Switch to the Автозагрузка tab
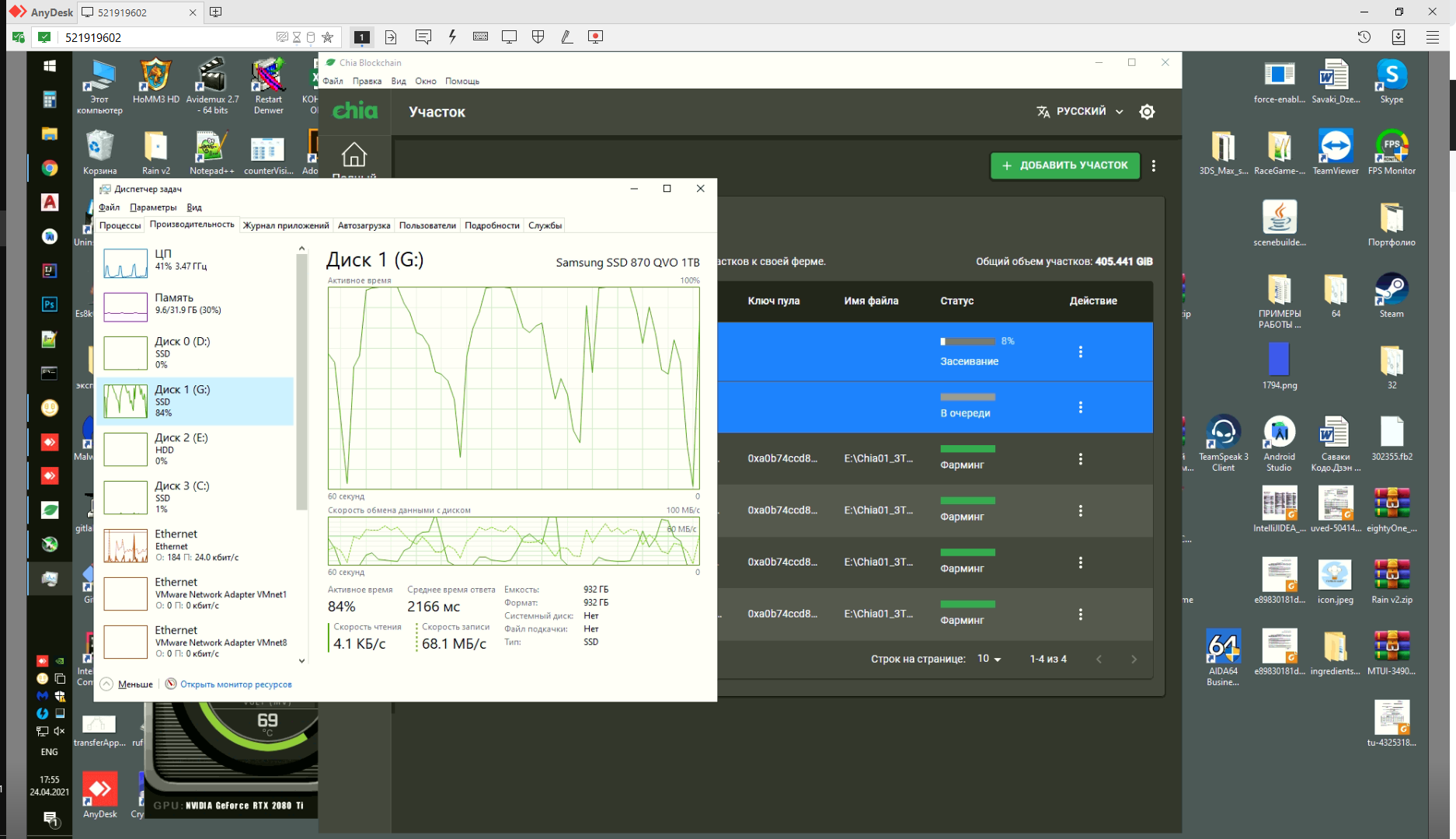The width and height of the screenshot is (1456, 839). point(364,225)
